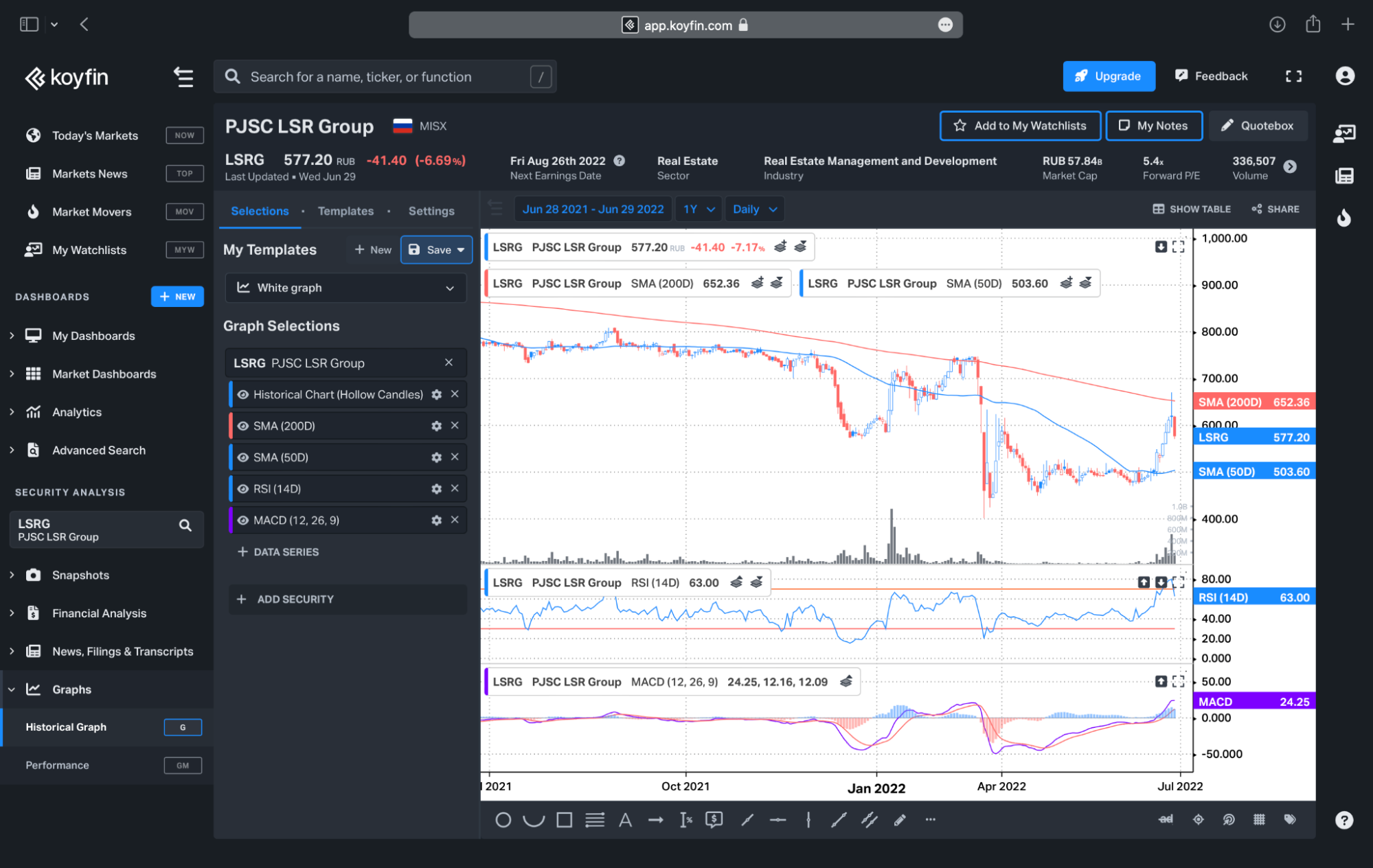Screen dimensions: 1373x868
Task: Collapse the koyfin sidebar menu icon
Action: [x=183, y=77]
